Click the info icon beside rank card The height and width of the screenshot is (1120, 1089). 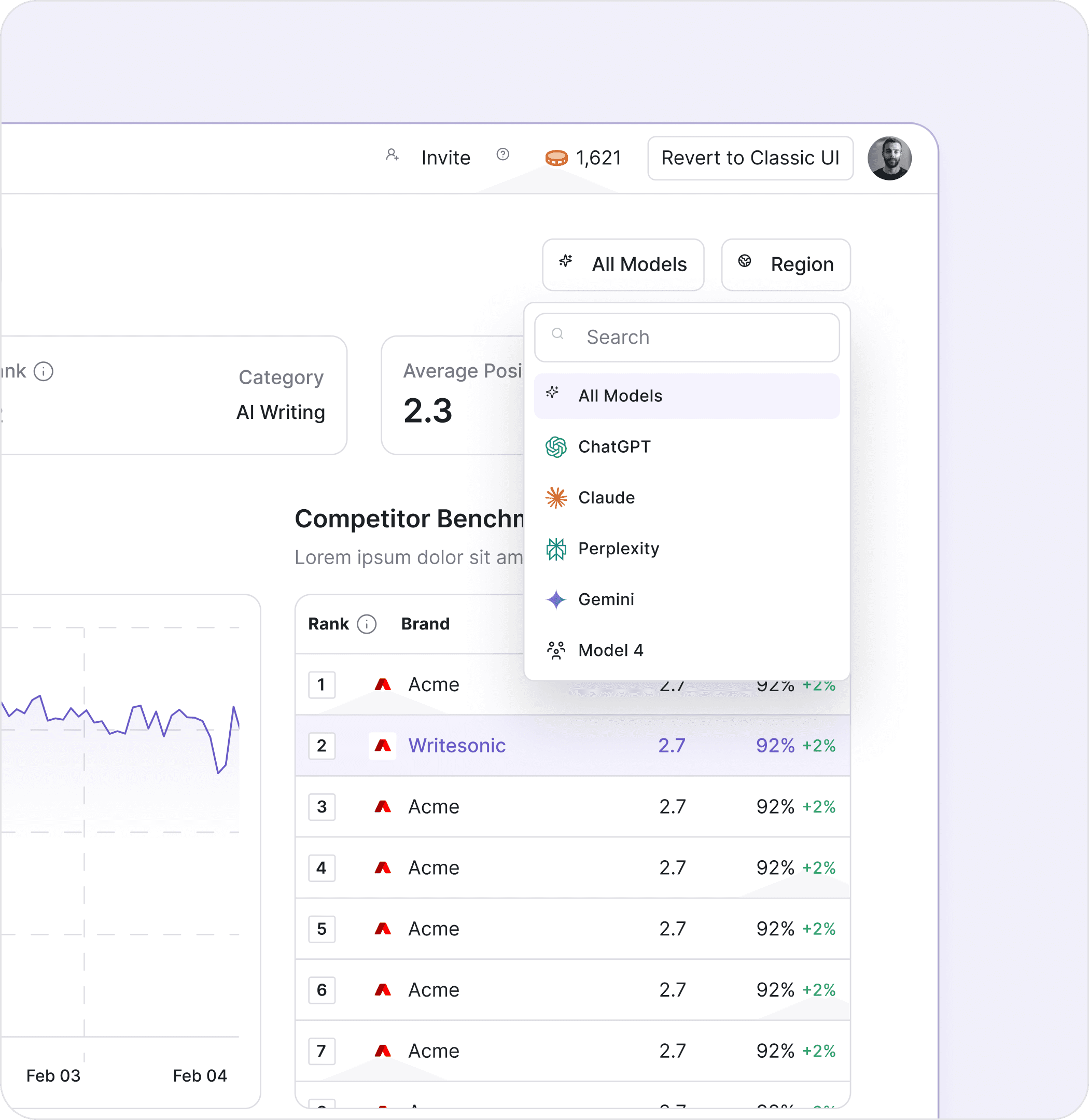tap(44, 371)
